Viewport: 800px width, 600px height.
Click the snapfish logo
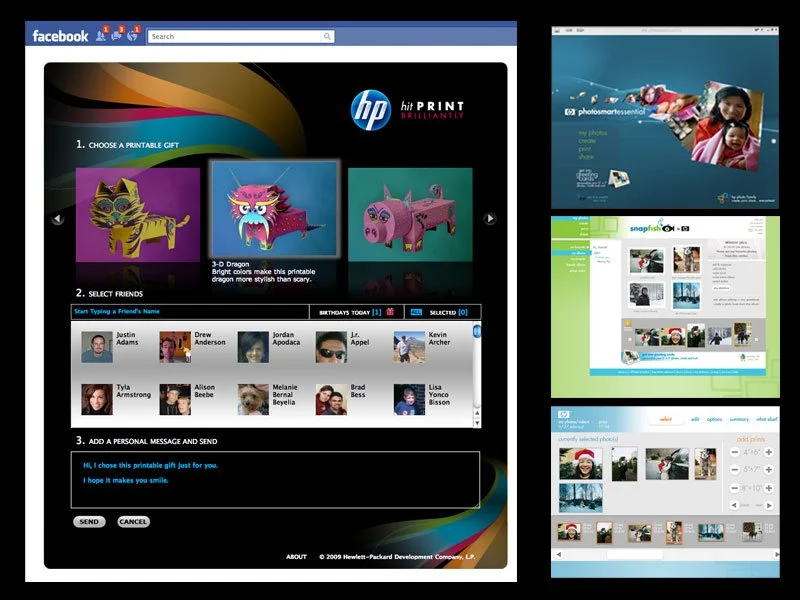coord(659,228)
